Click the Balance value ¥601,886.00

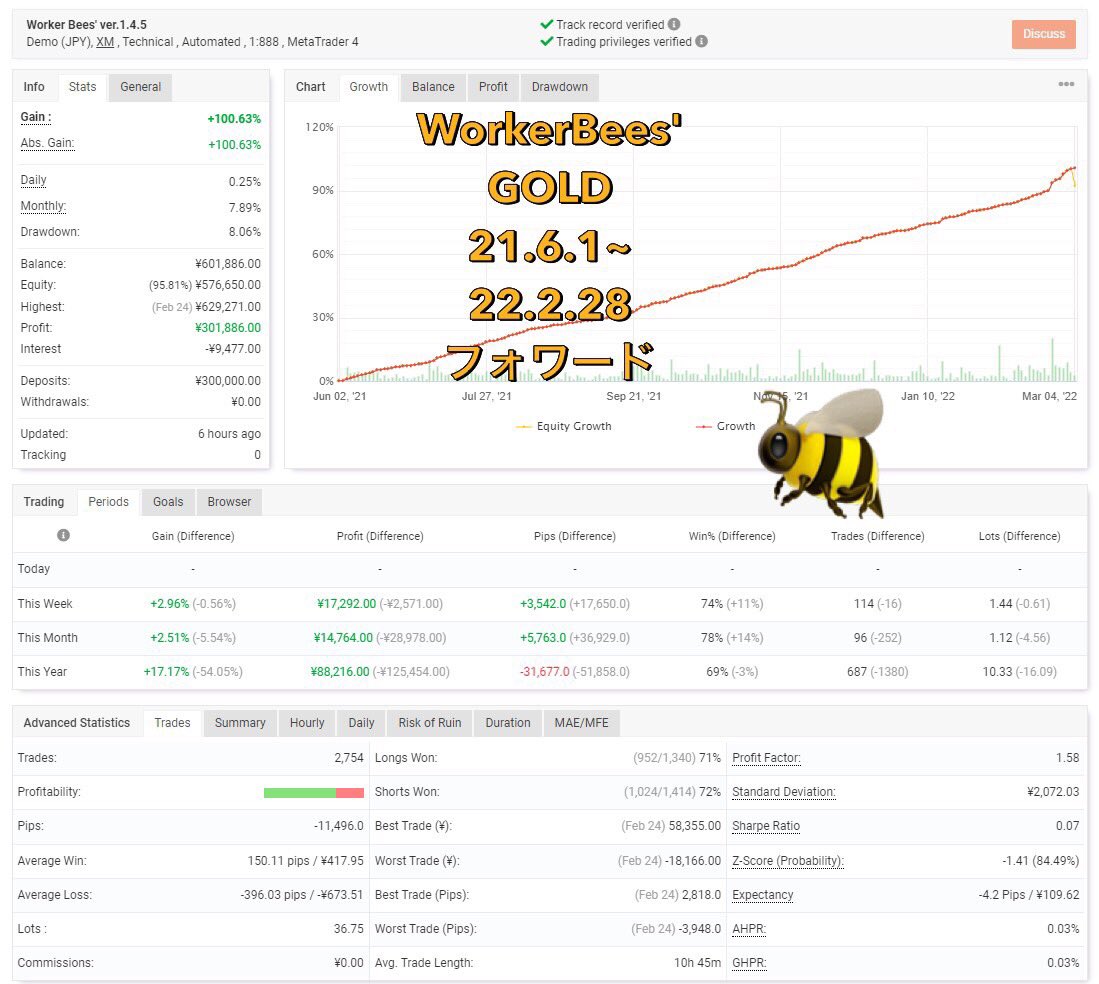click(x=228, y=264)
